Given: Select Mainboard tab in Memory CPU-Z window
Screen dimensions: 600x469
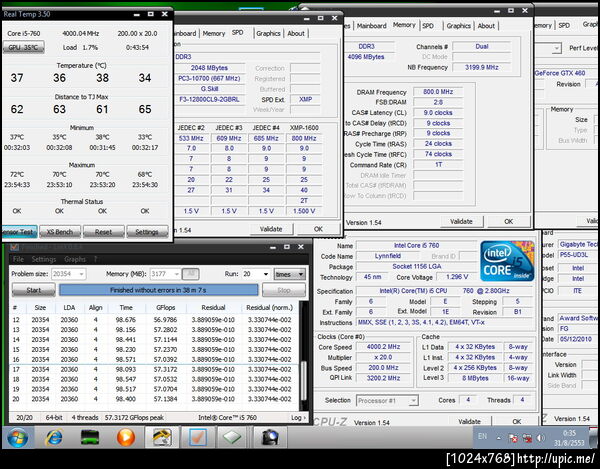Looking at the screenshot, I should (x=372, y=26).
